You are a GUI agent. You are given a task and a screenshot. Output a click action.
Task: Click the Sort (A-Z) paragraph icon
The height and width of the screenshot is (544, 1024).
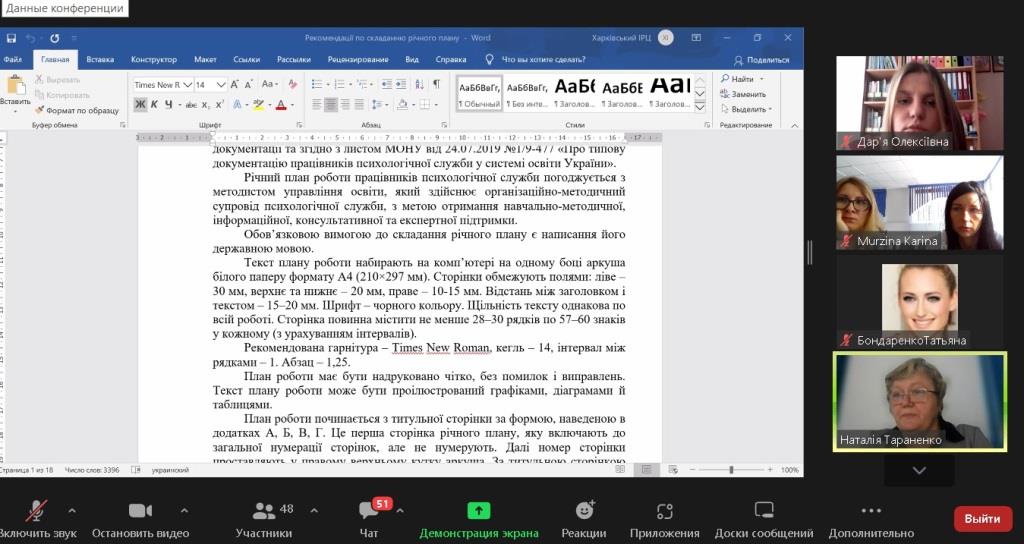point(419,84)
